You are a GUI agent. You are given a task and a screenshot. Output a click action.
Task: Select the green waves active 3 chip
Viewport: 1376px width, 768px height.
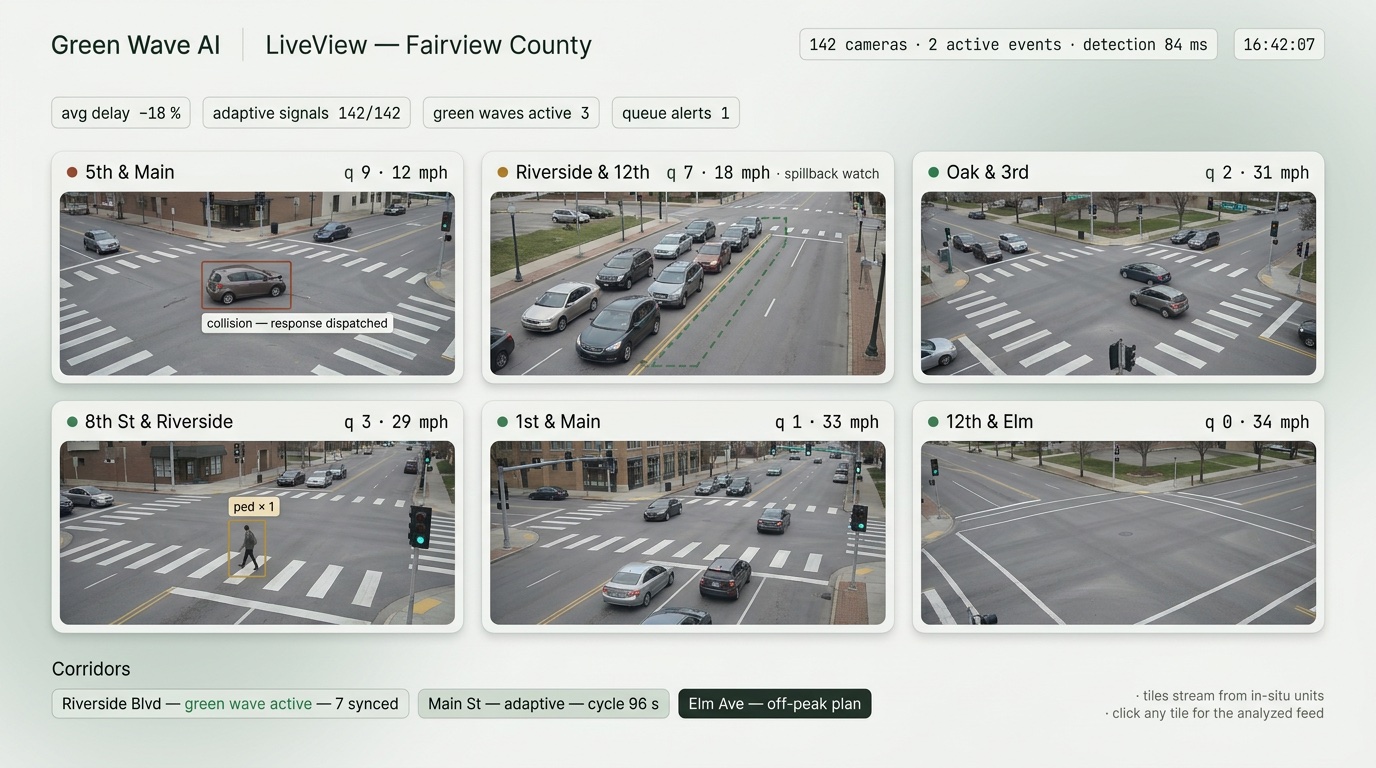(x=511, y=113)
